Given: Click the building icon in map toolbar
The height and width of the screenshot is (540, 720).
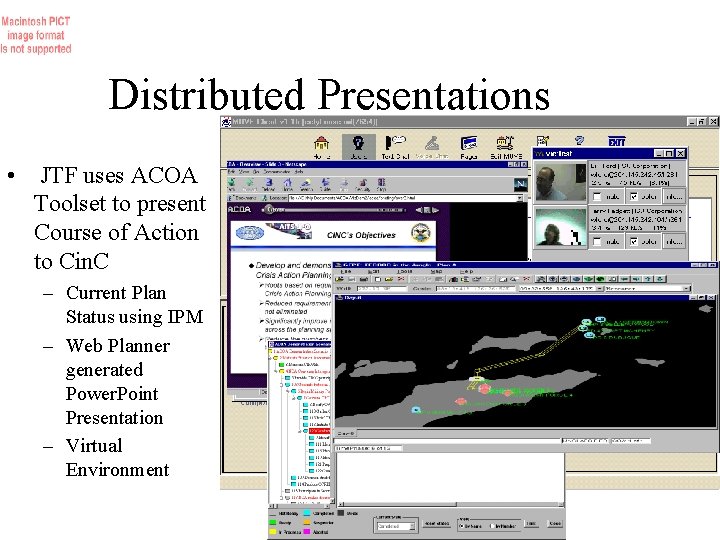Looking at the screenshot, I should 454,279.
